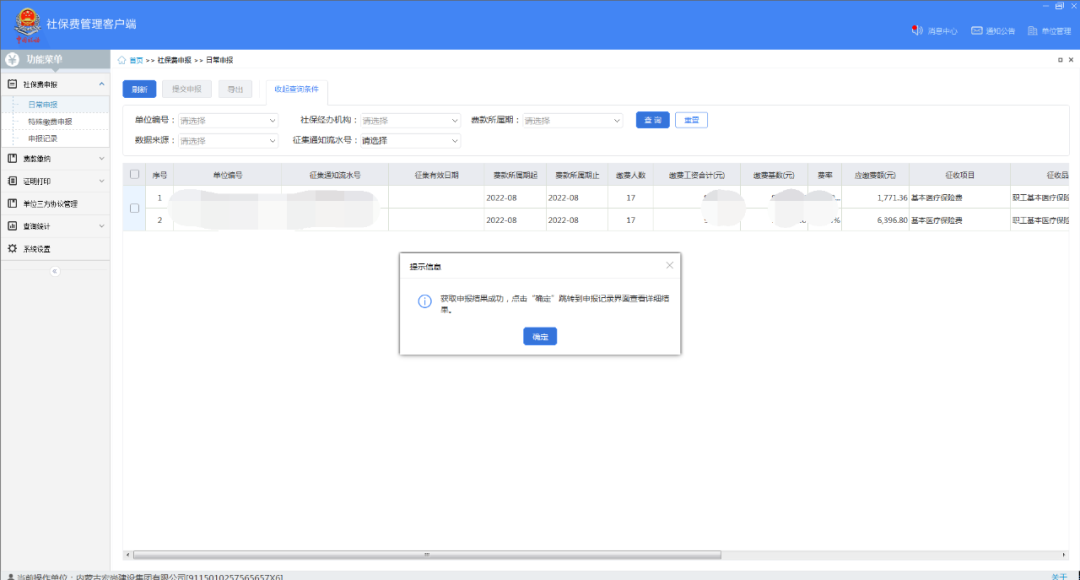Open the 单位编号 dropdown
Viewport: 1080px width, 580px height.
click(x=228, y=121)
